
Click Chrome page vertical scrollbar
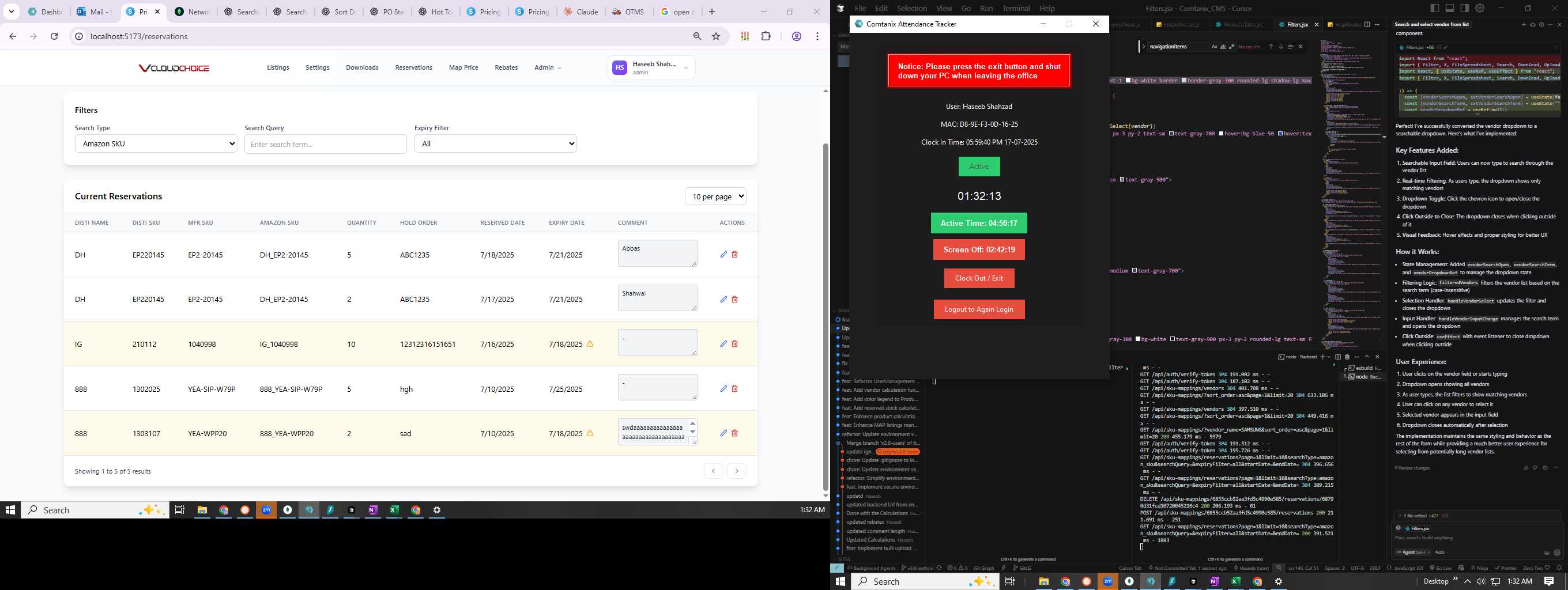[826, 316]
